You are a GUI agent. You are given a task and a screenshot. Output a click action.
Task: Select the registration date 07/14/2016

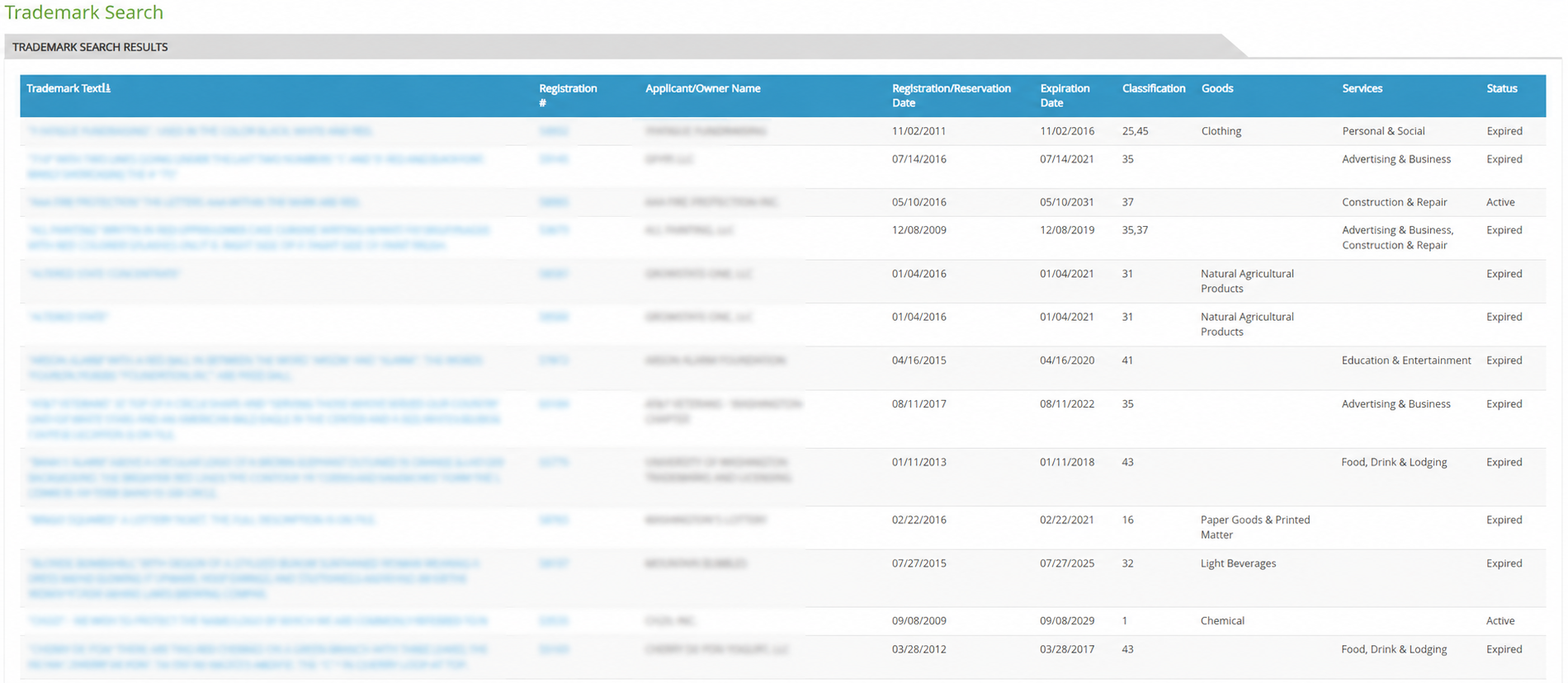tap(919, 159)
